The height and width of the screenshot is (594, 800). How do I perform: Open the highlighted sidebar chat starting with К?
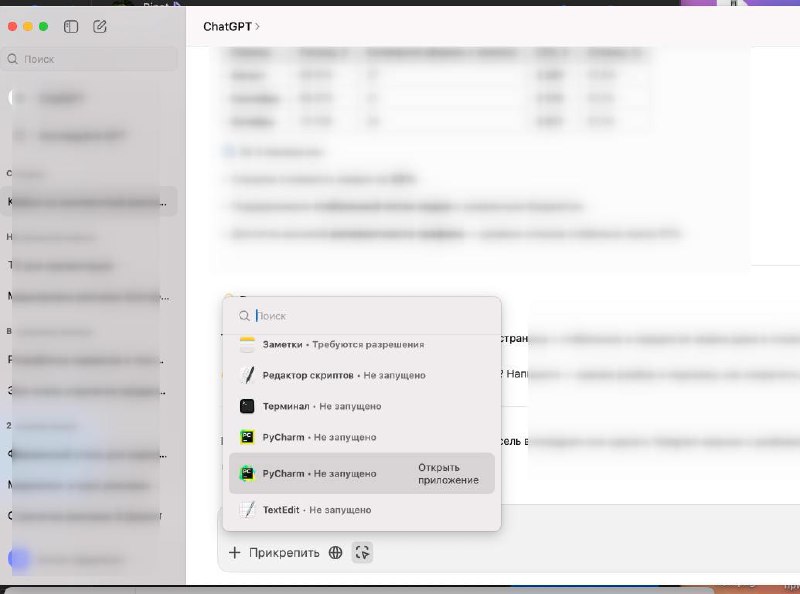click(89, 202)
